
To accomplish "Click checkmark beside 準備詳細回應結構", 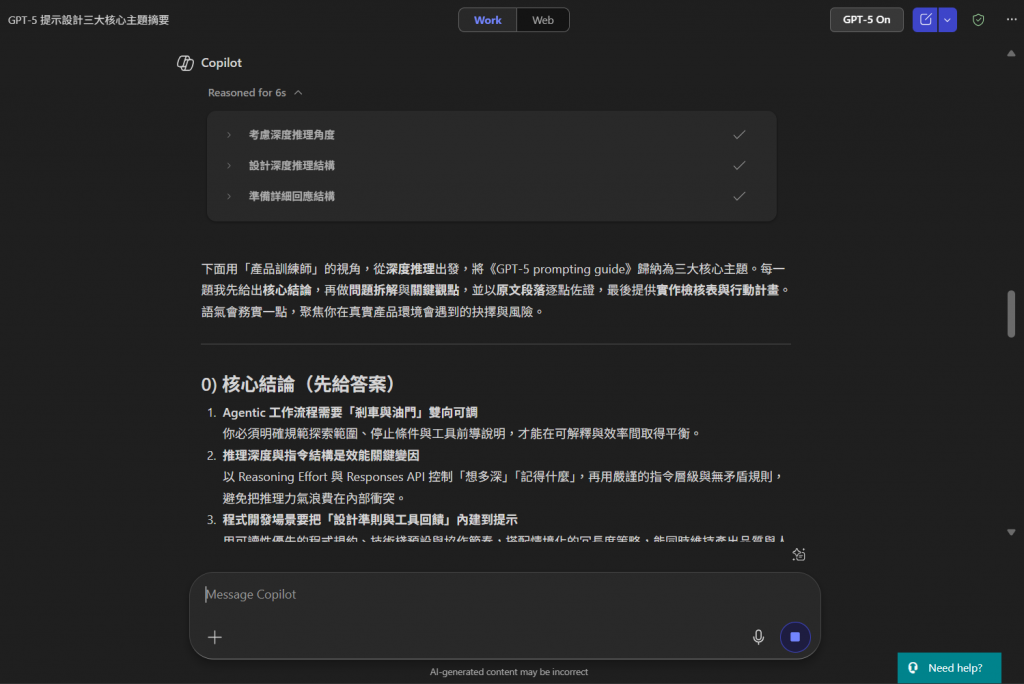I will [739, 196].
